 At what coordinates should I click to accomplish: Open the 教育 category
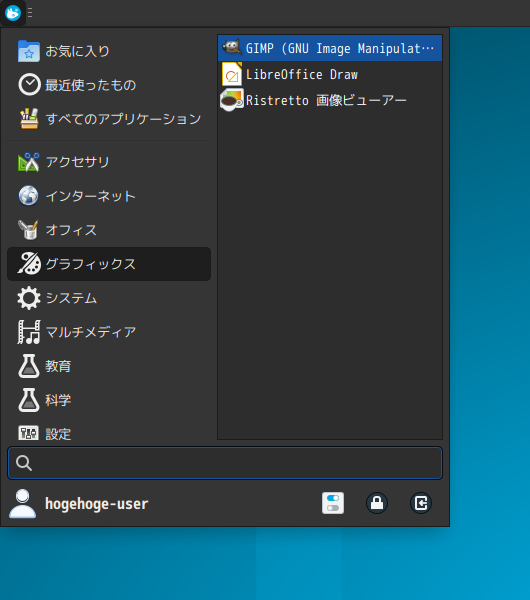(x=109, y=366)
